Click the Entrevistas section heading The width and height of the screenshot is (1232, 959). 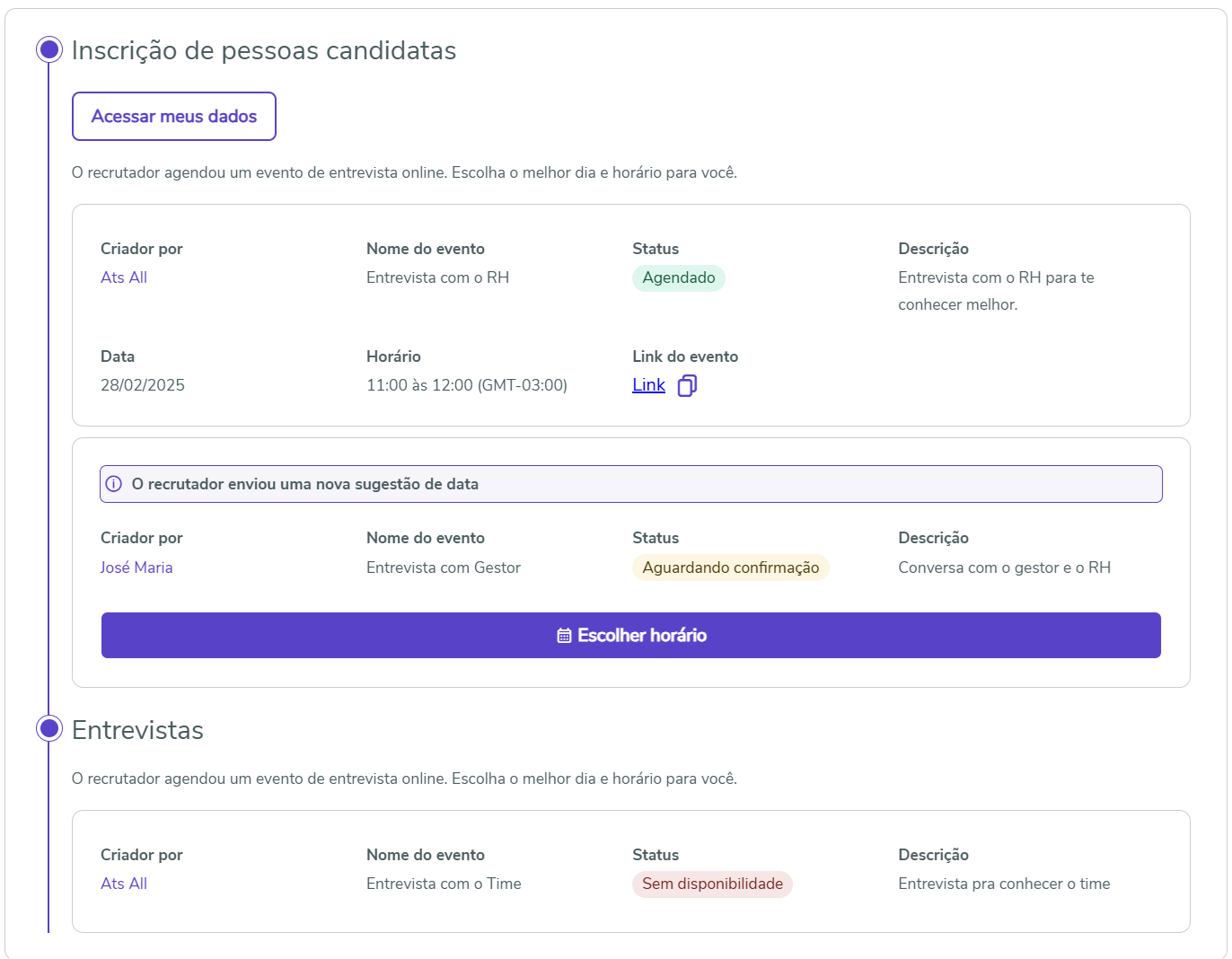[137, 730]
